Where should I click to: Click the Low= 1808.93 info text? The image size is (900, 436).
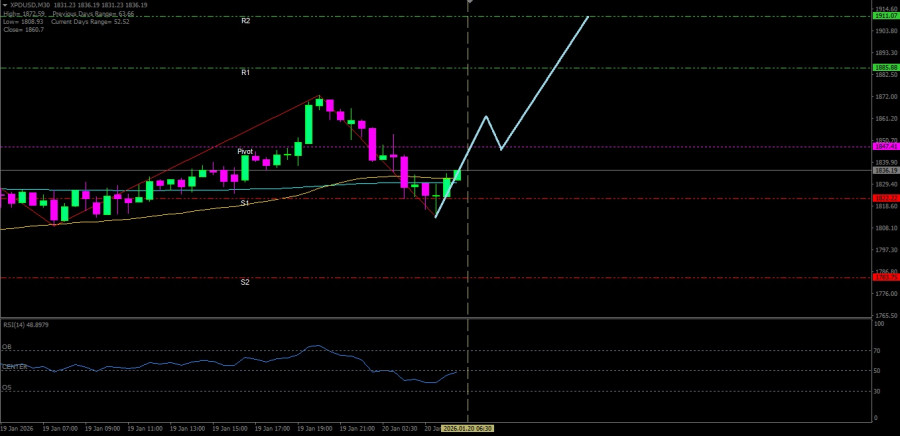tap(23, 21)
